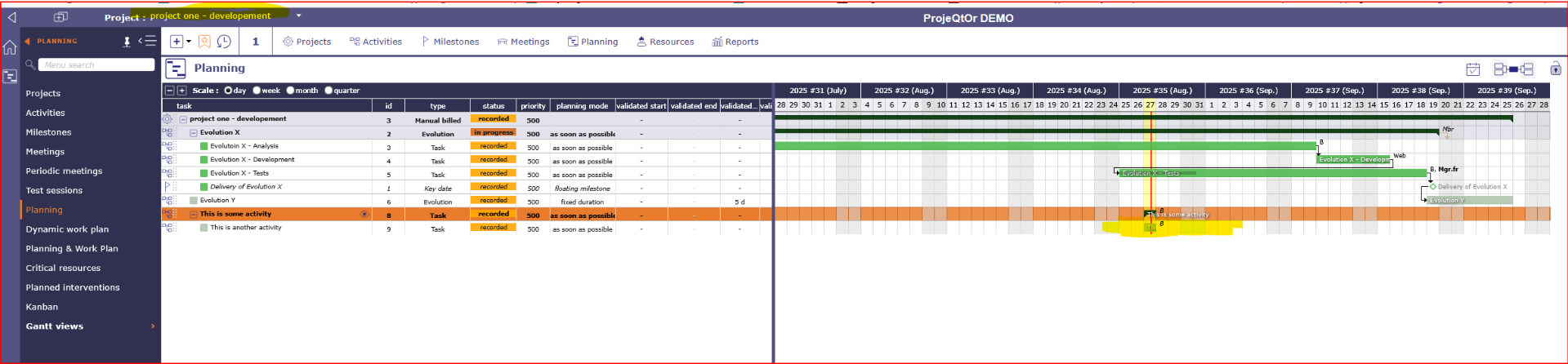
Task: Click the orange back triangle beside PLANNING
Action: [x=27, y=41]
